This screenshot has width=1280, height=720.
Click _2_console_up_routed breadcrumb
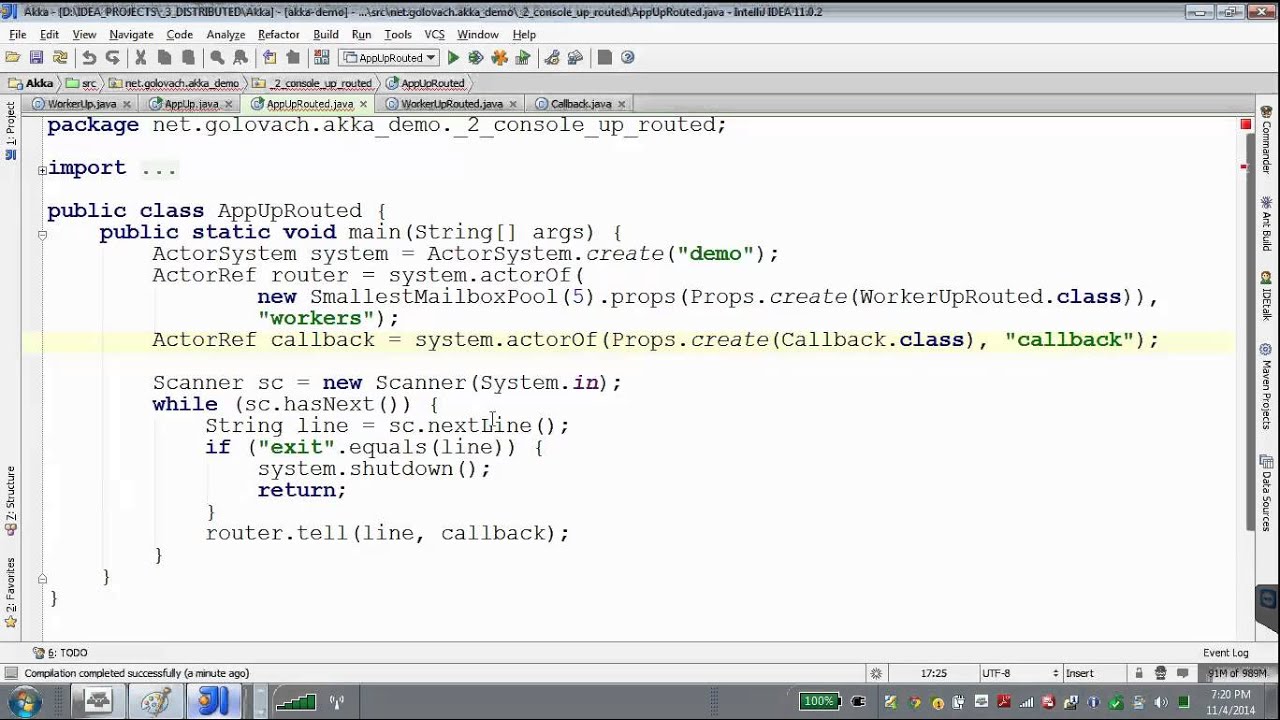313,83
